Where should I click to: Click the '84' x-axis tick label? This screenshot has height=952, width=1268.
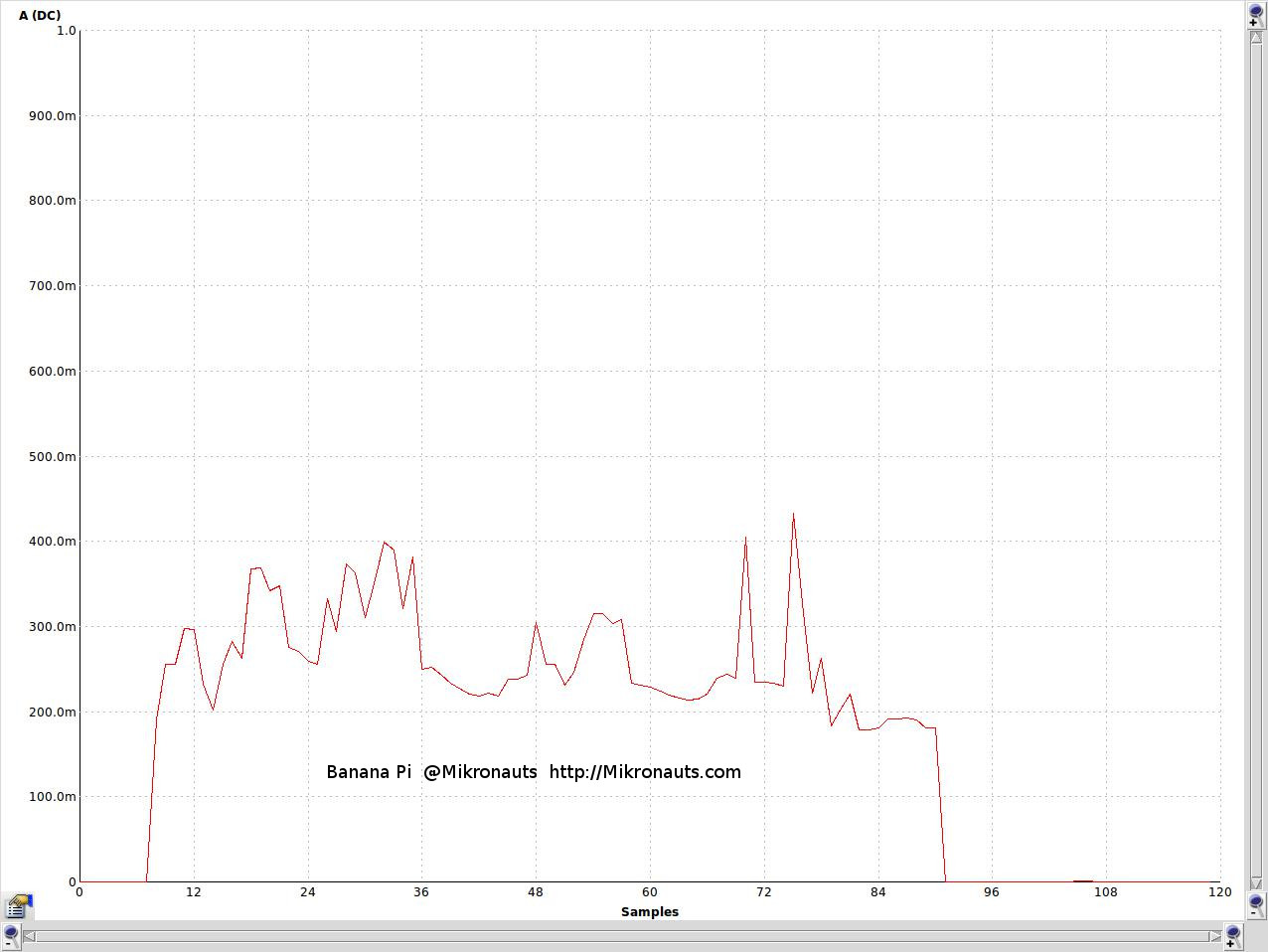[878, 892]
